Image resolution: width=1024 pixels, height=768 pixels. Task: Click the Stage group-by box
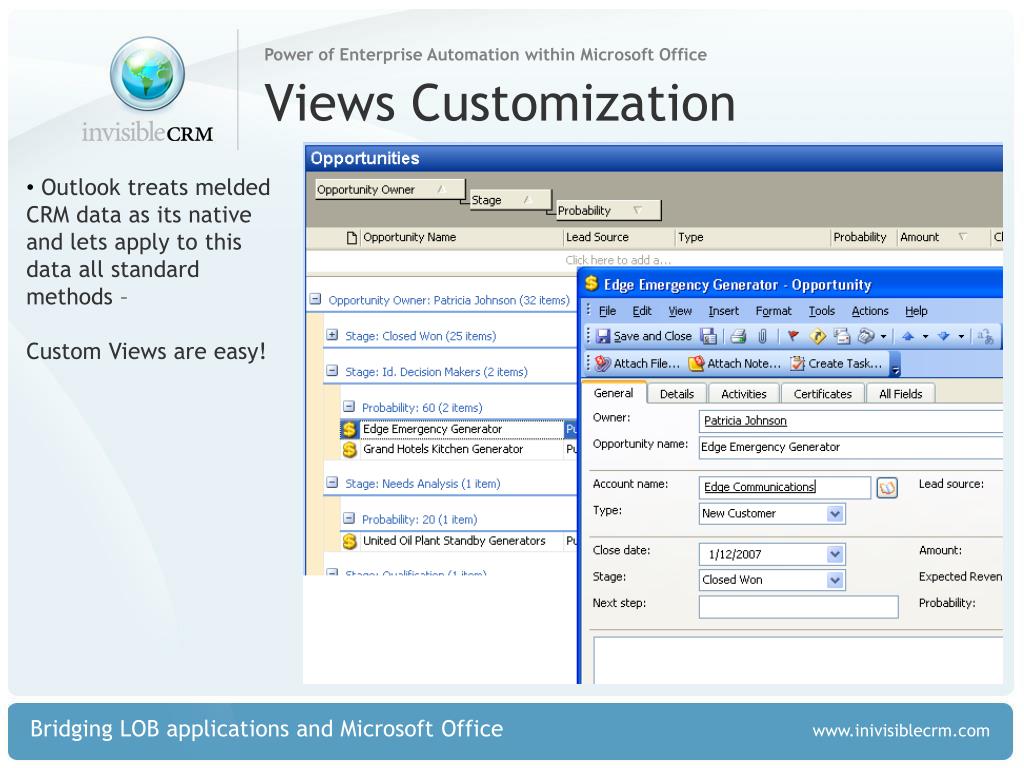click(510, 200)
